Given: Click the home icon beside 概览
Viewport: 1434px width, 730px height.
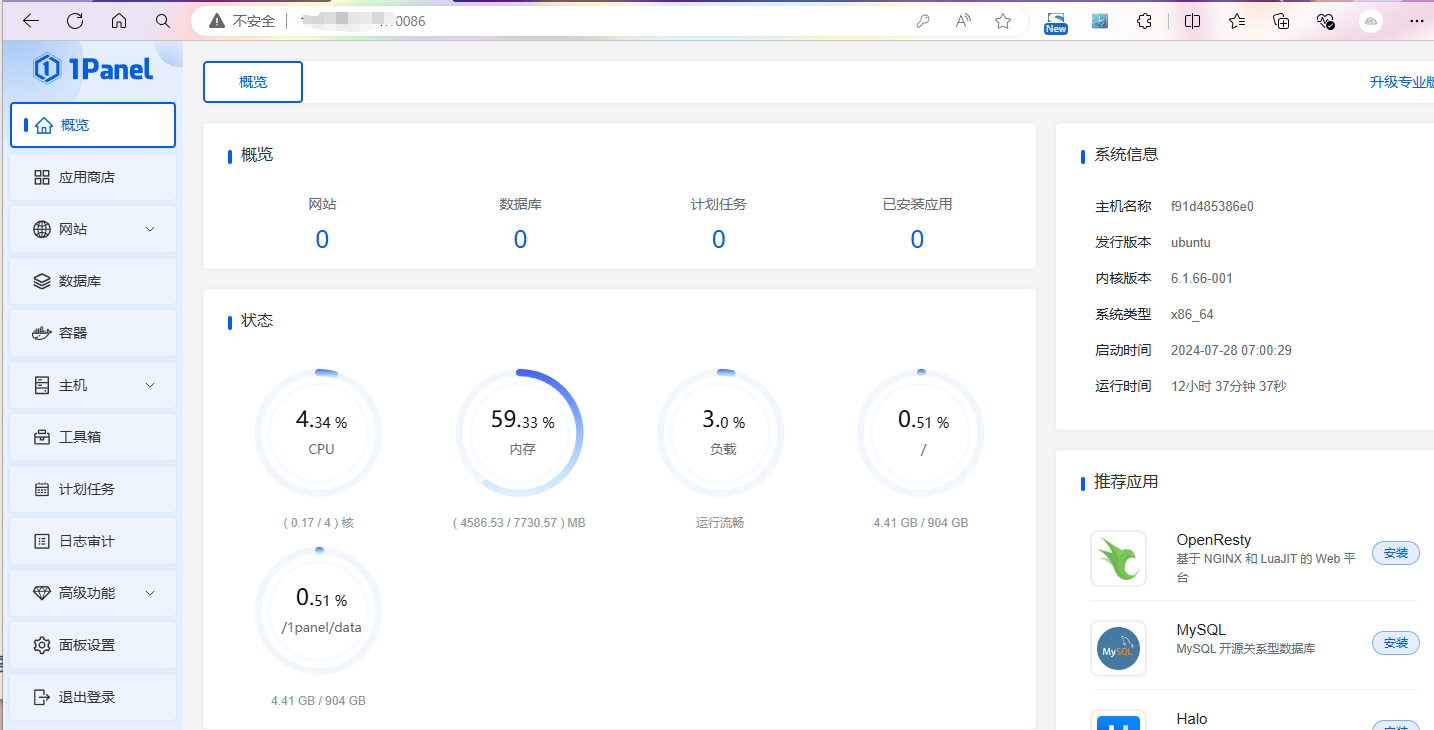Looking at the screenshot, I should click(x=43, y=125).
